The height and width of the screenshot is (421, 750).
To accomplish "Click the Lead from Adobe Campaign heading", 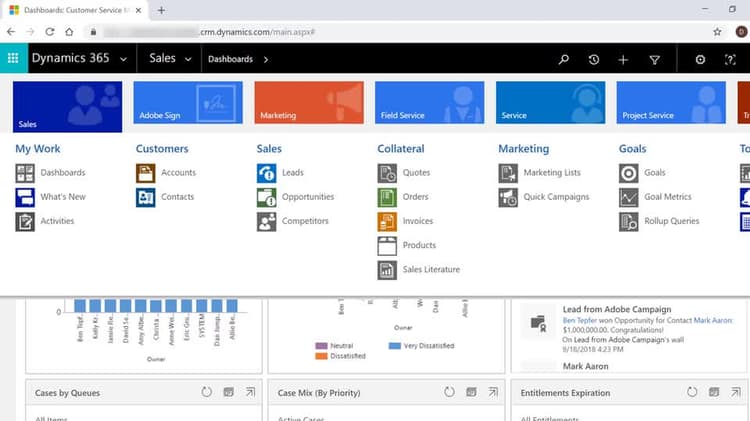I will point(617,310).
